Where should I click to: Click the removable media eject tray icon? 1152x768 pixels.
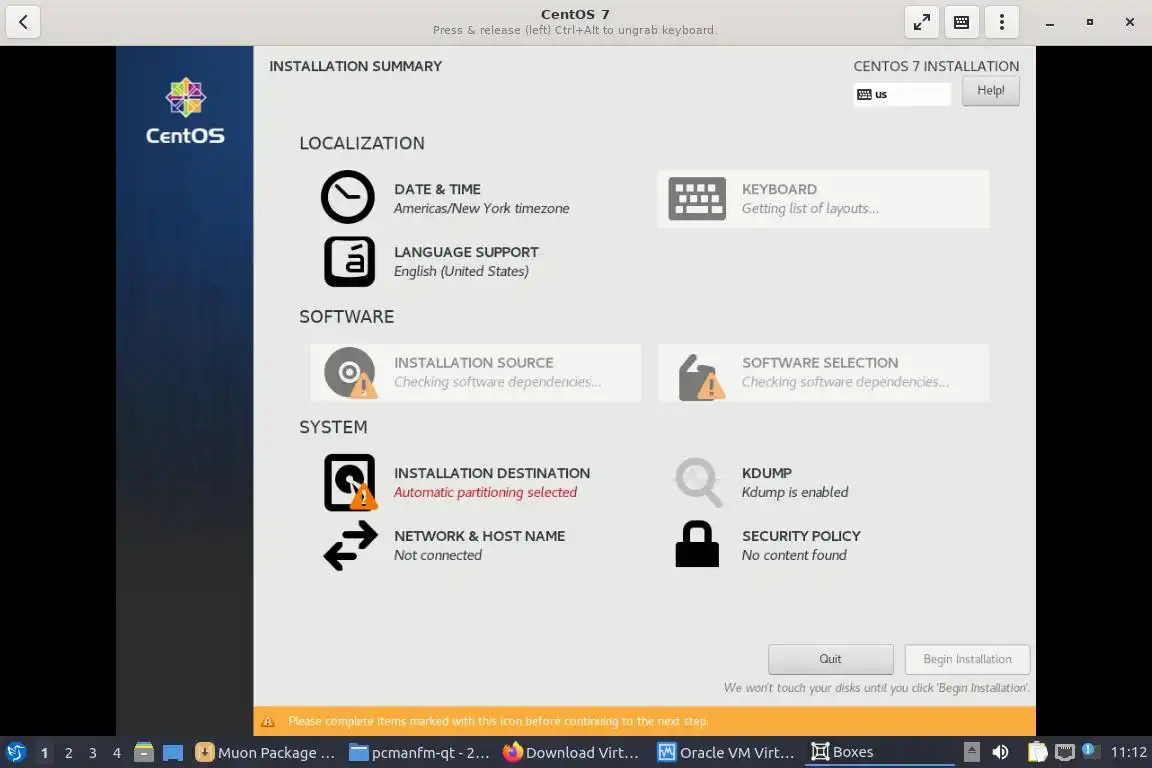click(971, 752)
